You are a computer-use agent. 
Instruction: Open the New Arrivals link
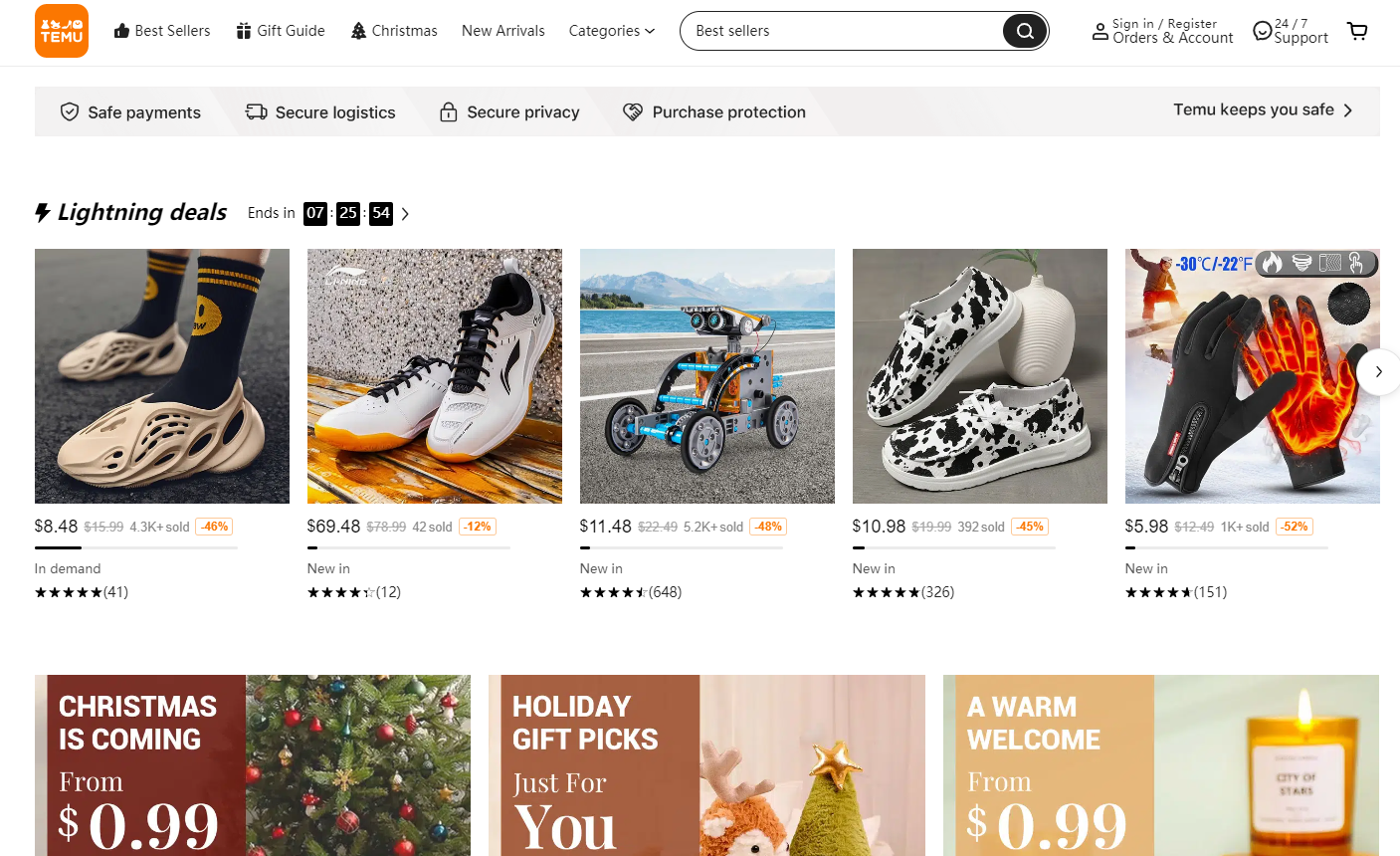pyautogui.click(x=503, y=31)
